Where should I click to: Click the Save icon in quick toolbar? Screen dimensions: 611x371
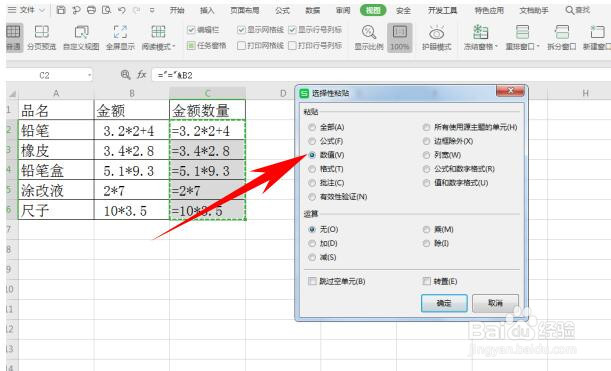pyautogui.click(x=61, y=10)
